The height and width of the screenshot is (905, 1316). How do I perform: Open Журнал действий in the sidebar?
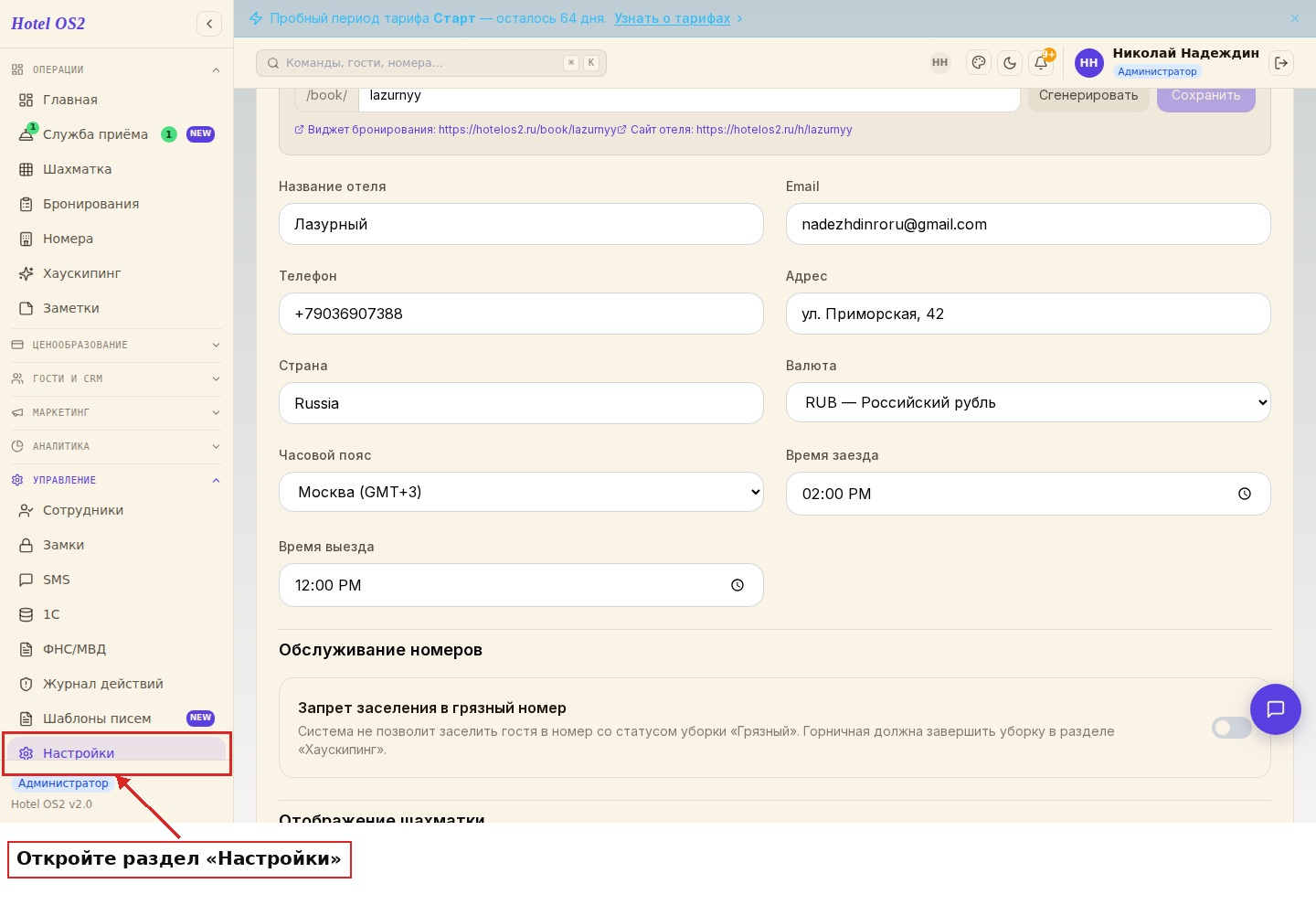[117, 684]
